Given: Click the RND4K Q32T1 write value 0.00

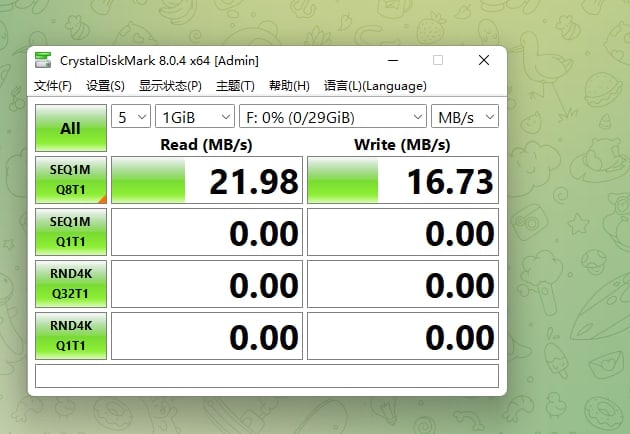Looking at the screenshot, I should tap(403, 284).
